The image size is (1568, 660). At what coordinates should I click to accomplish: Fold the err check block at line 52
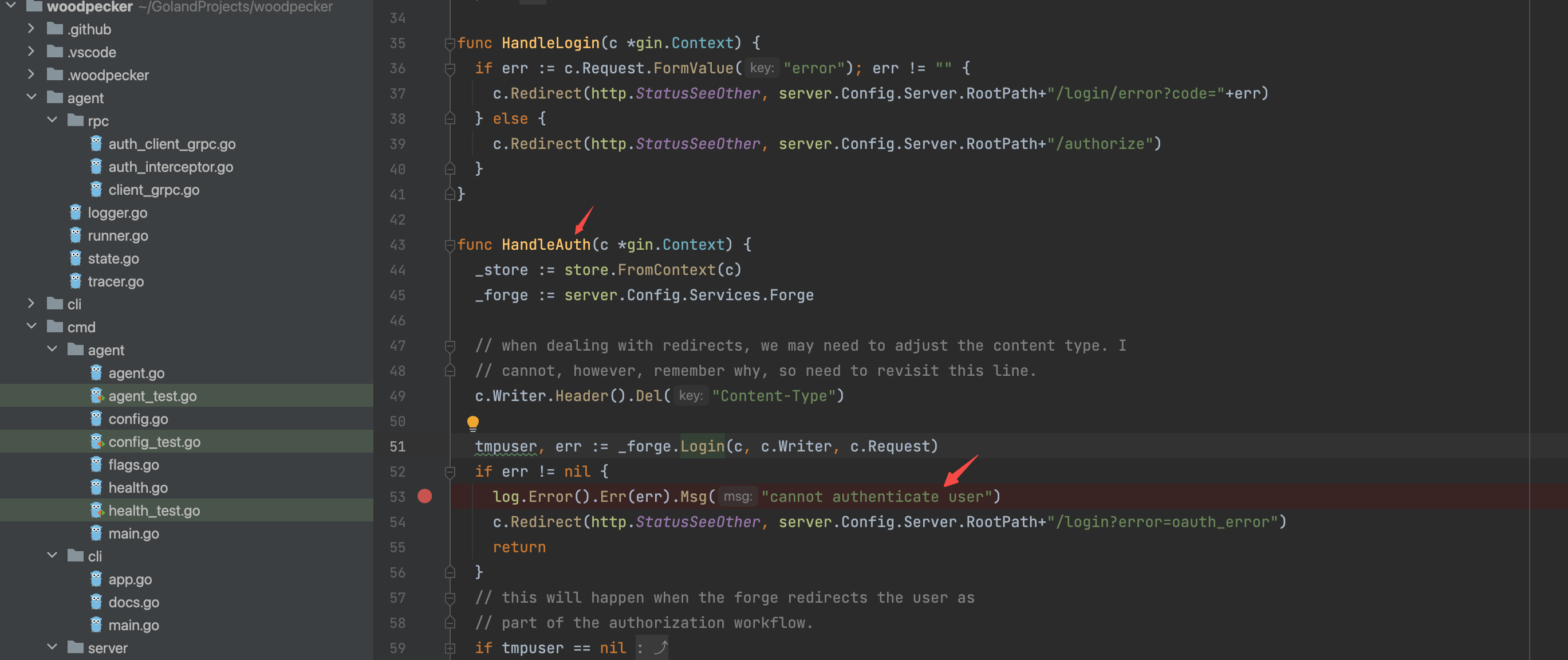[x=450, y=472]
